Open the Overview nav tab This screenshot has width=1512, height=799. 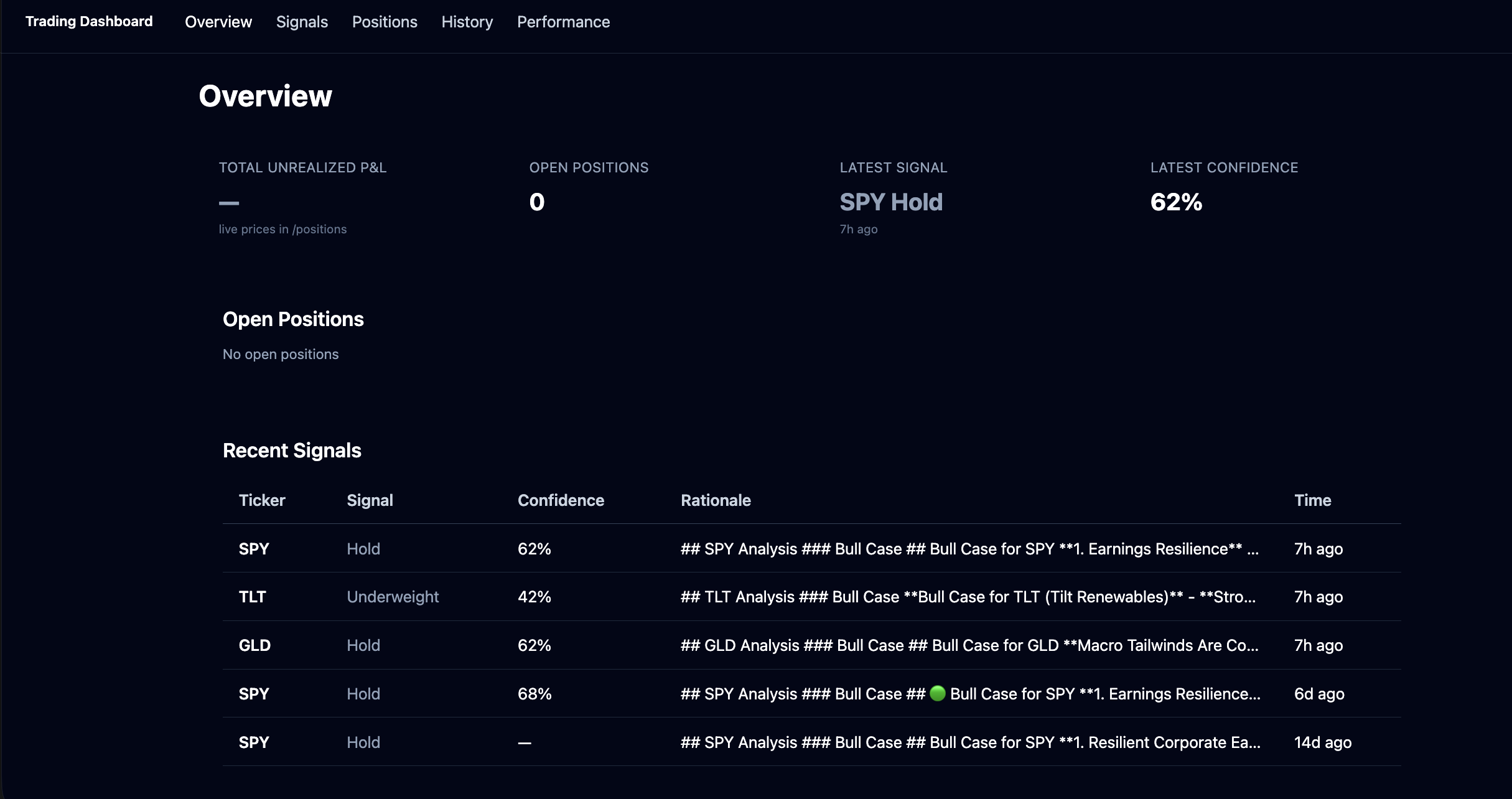[x=218, y=22]
